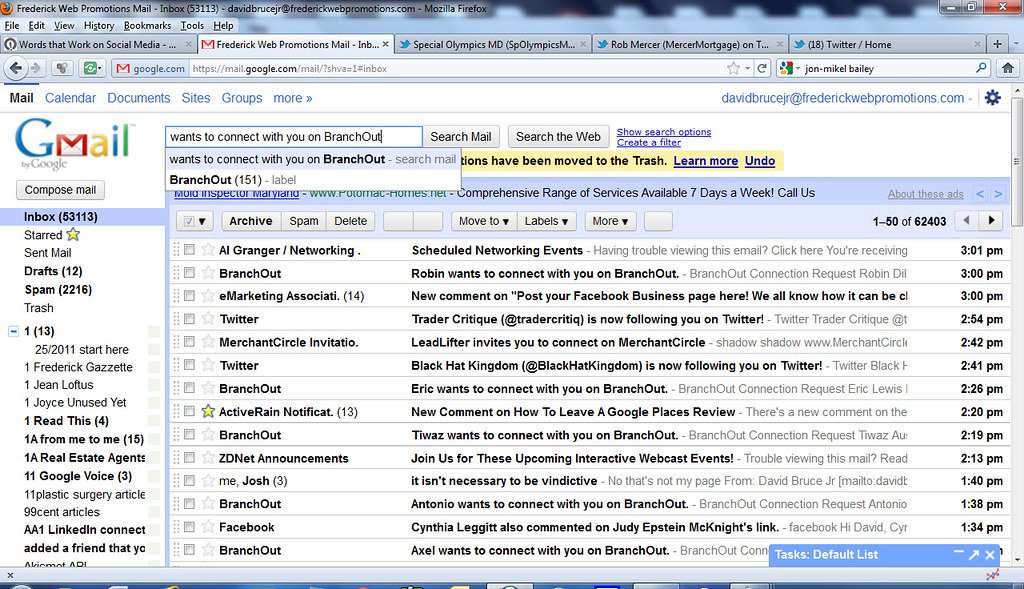The height and width of the screenshot is (589, 1024).
Task: Open the Move to dropdown
Action: (483, 221)
